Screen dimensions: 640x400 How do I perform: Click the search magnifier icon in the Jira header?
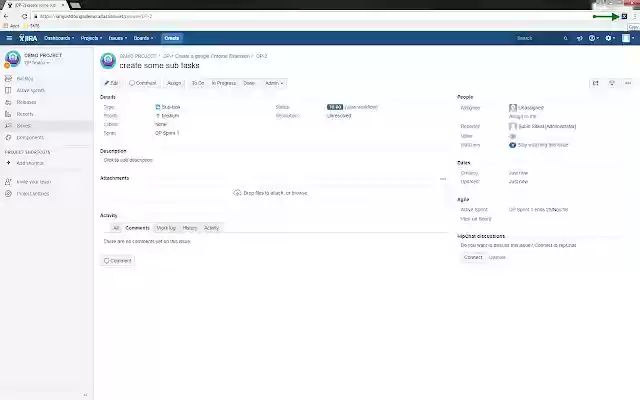(564, 38)
